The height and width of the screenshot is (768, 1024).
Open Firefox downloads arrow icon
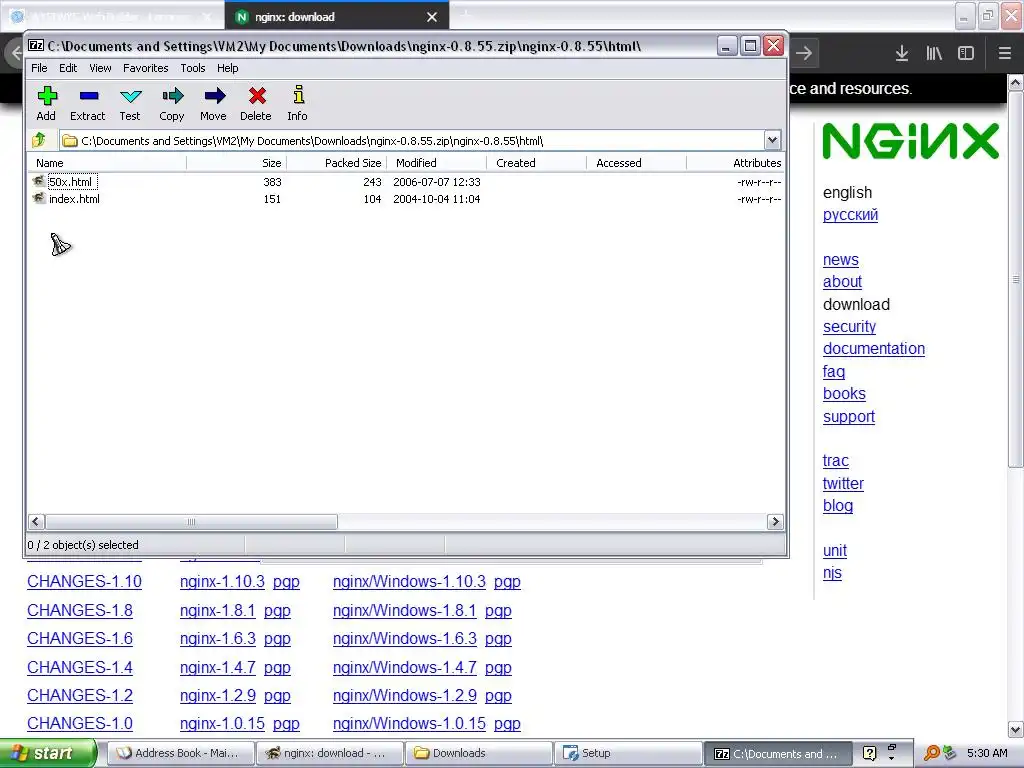[902, 54]
